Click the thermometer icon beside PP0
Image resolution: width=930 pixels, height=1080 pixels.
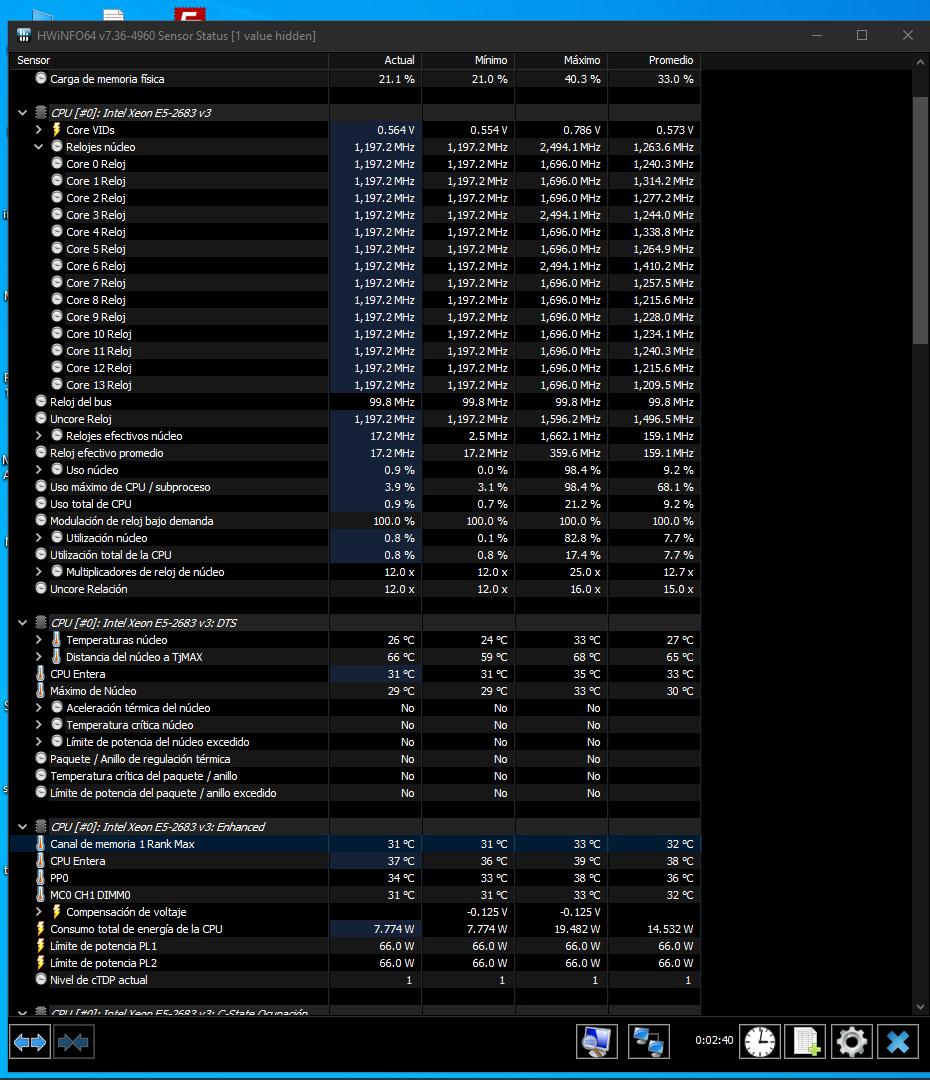pyautogui.click(x=41, y=878)
